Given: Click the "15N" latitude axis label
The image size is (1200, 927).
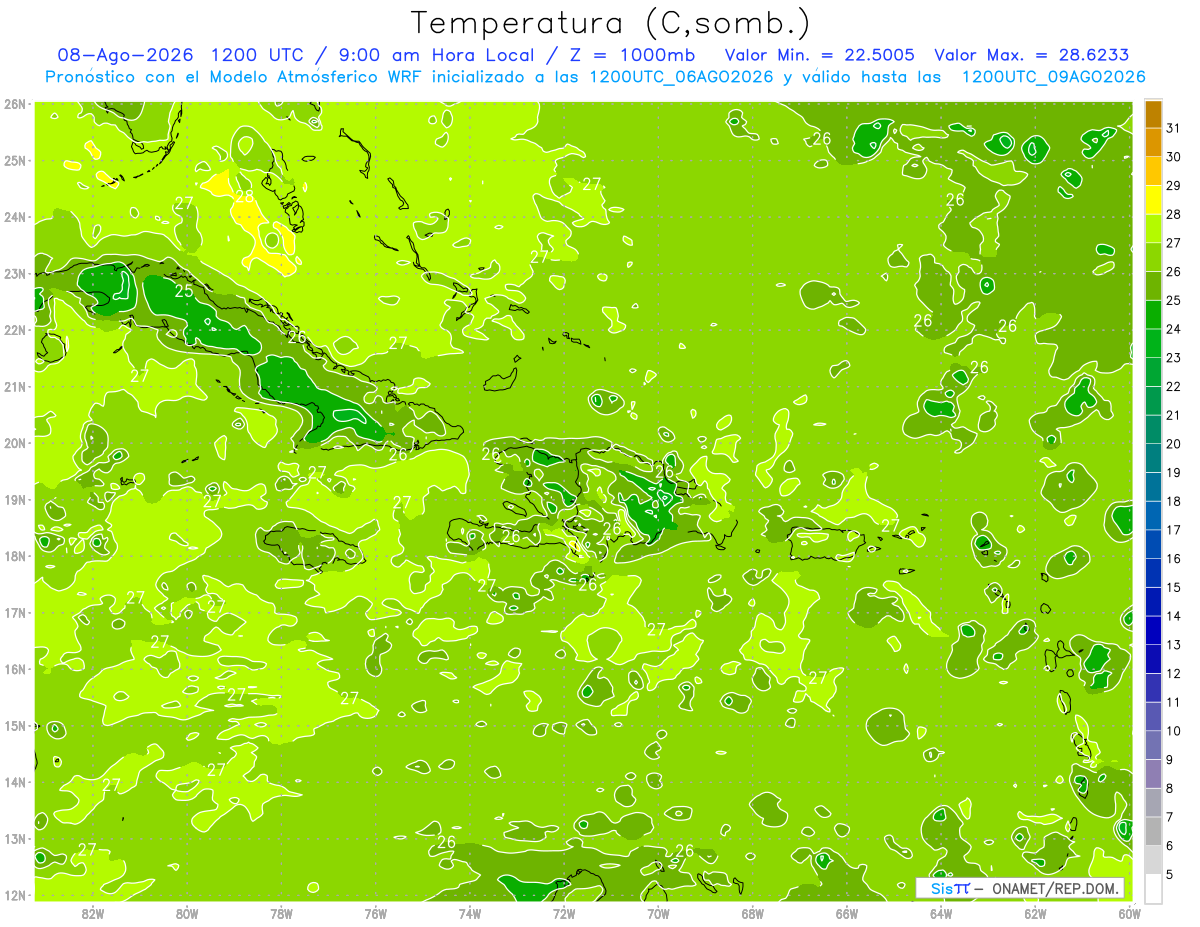Looking at the screenshot, I should [14, 725].
